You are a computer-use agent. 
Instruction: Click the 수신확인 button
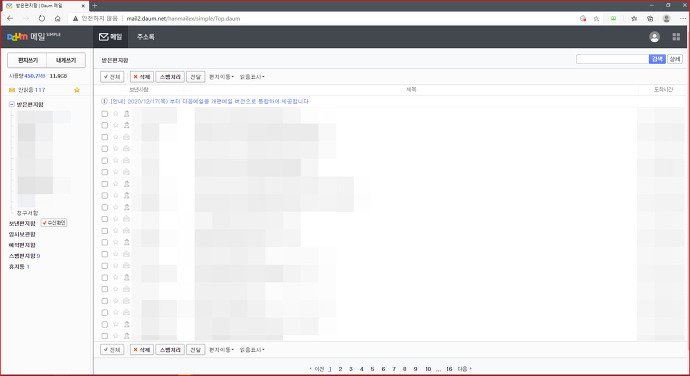click(x=54, y=223)
